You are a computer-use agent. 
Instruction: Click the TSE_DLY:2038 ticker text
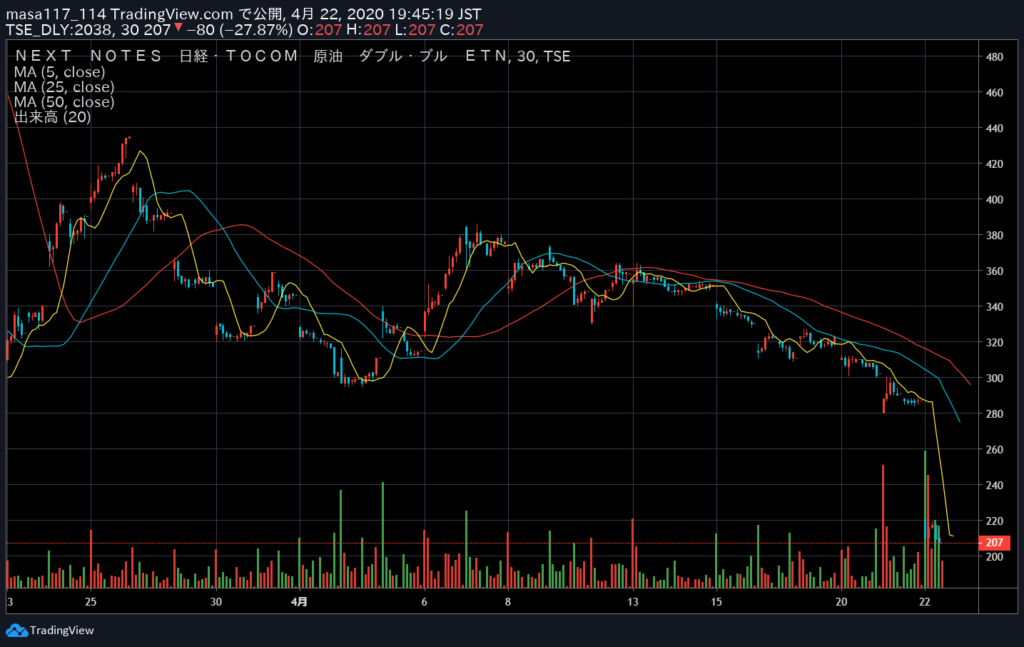point(60,30)
